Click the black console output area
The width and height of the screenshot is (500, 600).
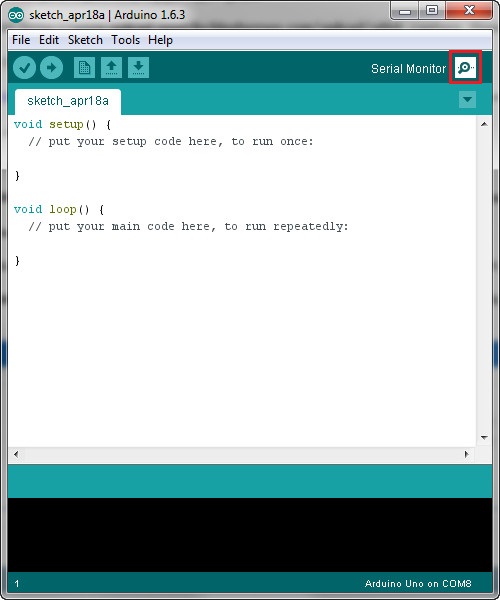pyautogui.click(x=250, y=535)
